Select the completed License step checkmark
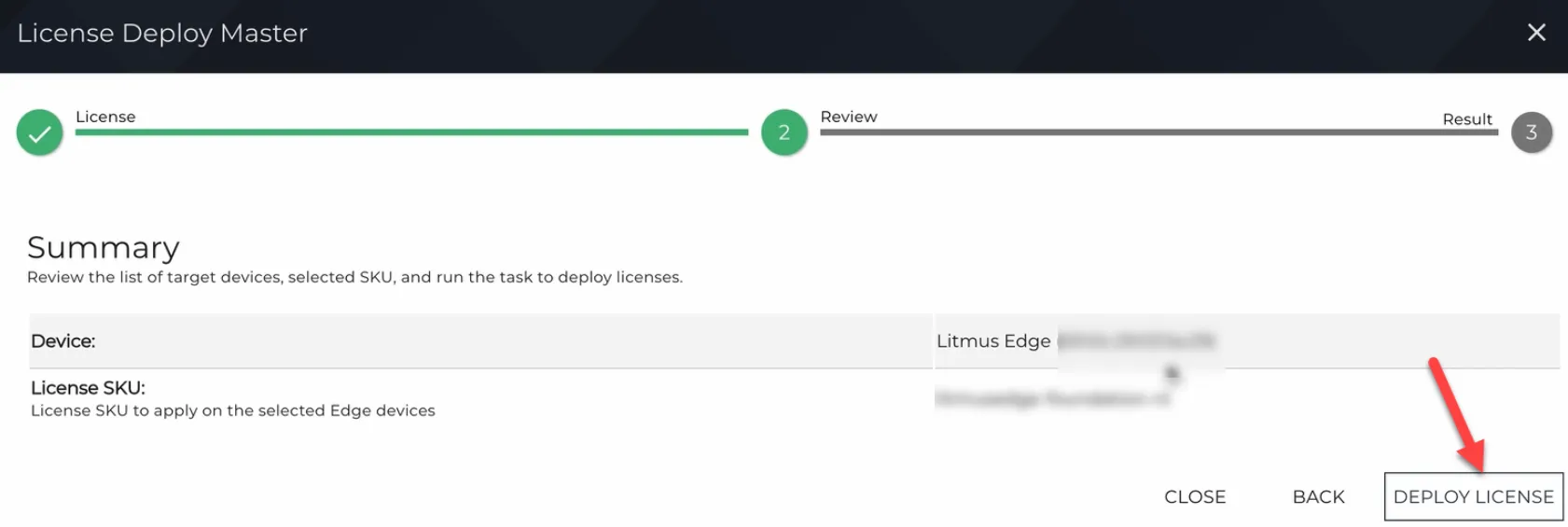This screenshot has width=1568, height=527. pos(39,133)
